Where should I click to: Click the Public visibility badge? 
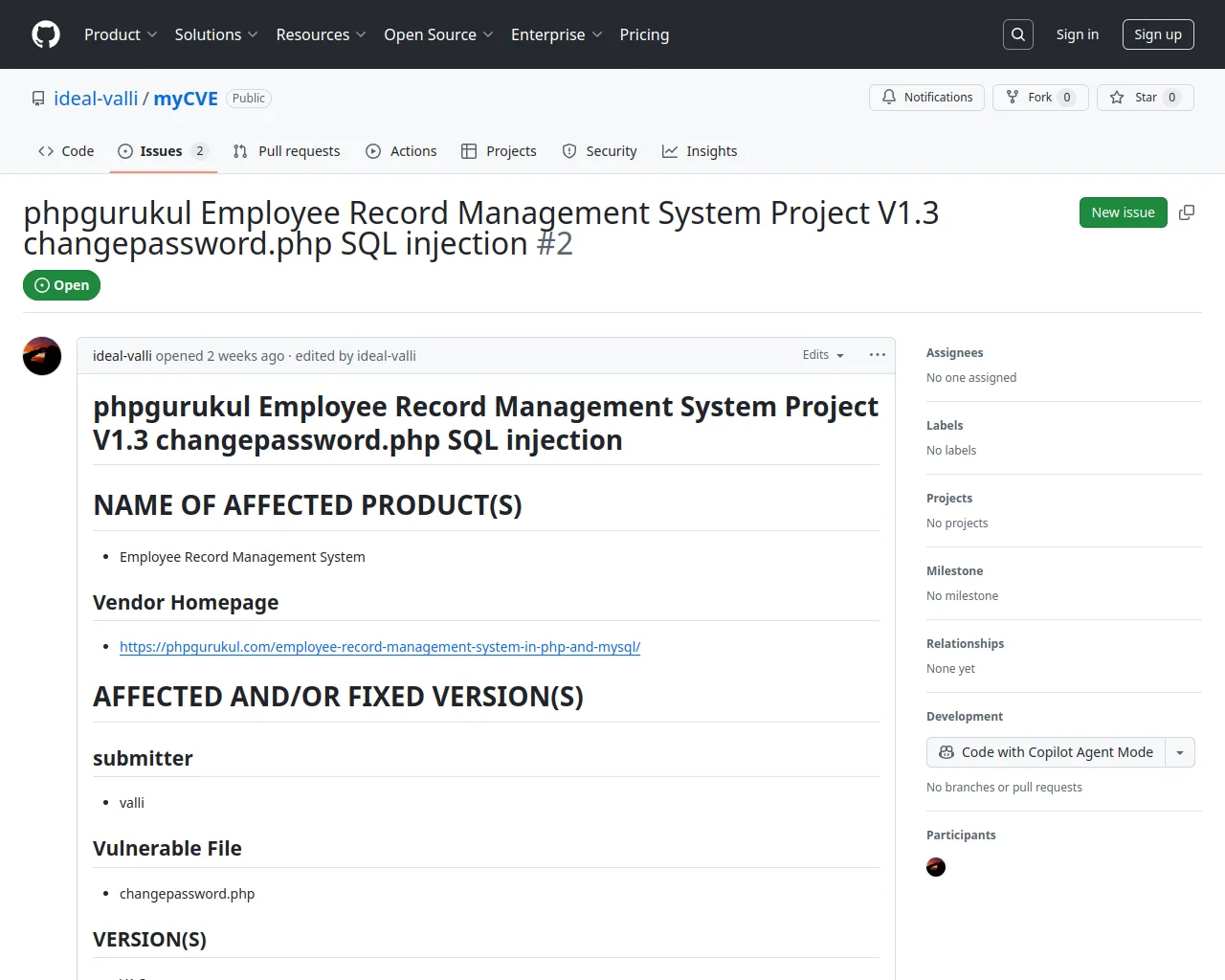coord(249,99)
